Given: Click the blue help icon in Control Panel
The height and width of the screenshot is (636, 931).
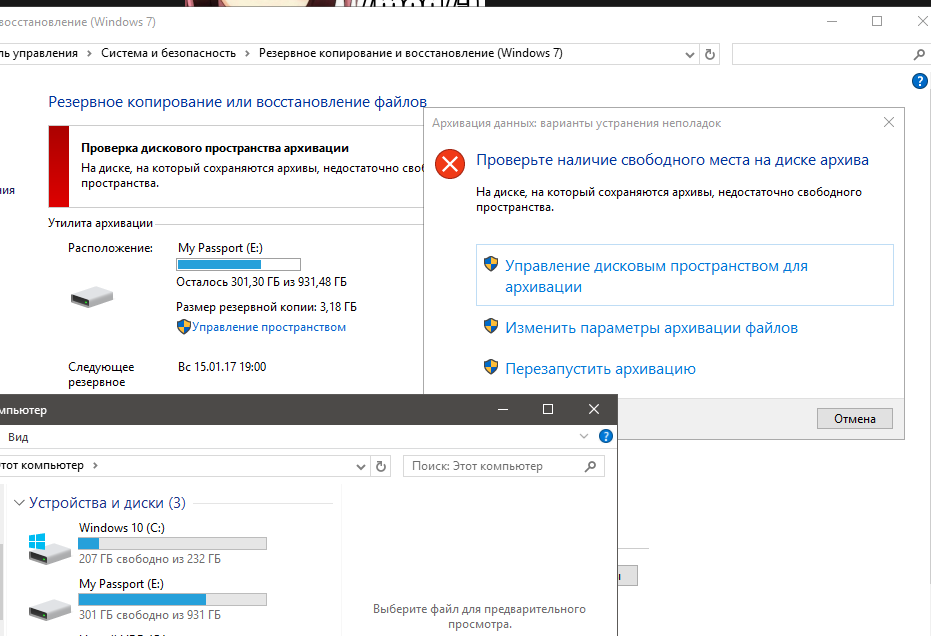Looking at the screenshot, I should click(x=920, y=81).
